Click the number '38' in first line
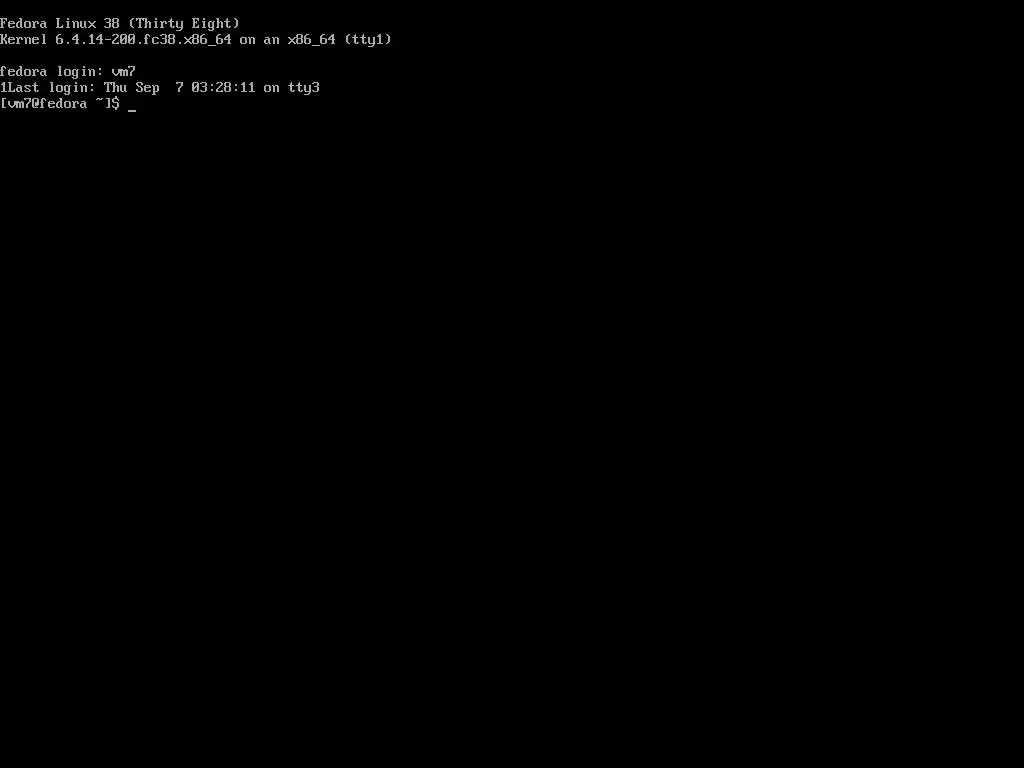 (112, 24)
